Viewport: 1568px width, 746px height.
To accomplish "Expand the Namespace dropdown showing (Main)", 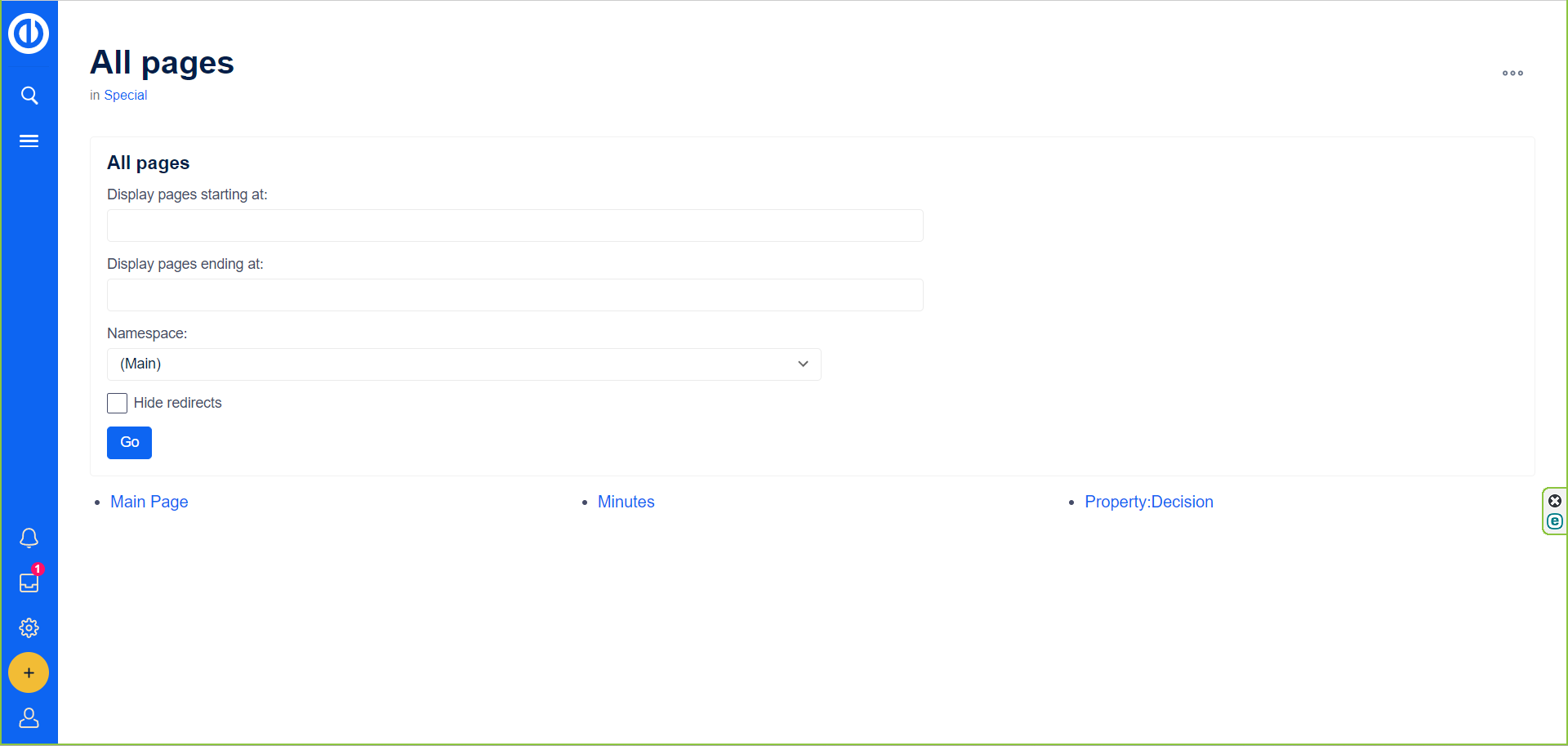I will click(x=464, y=364).
